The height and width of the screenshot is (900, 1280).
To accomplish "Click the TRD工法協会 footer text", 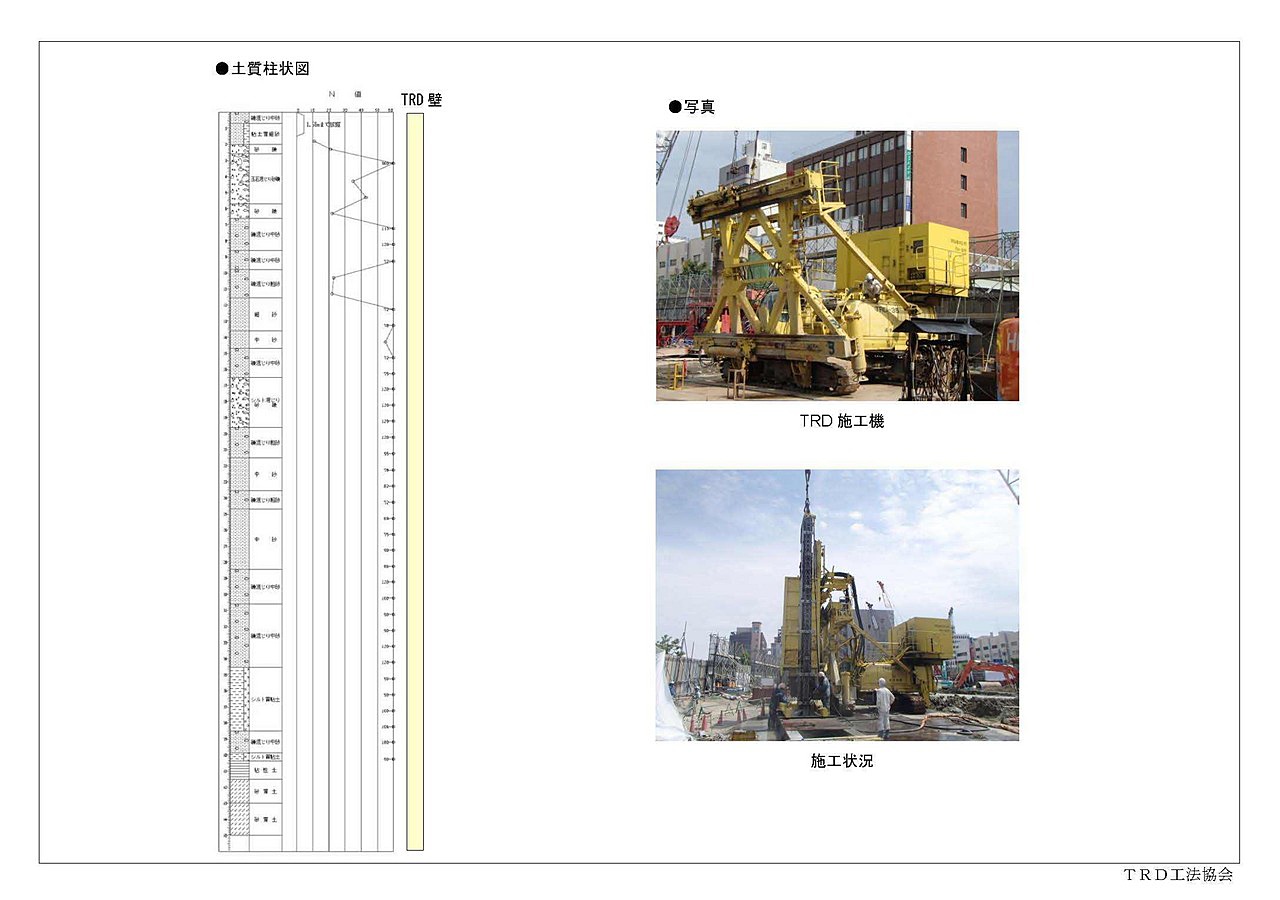I will 1178,875.
